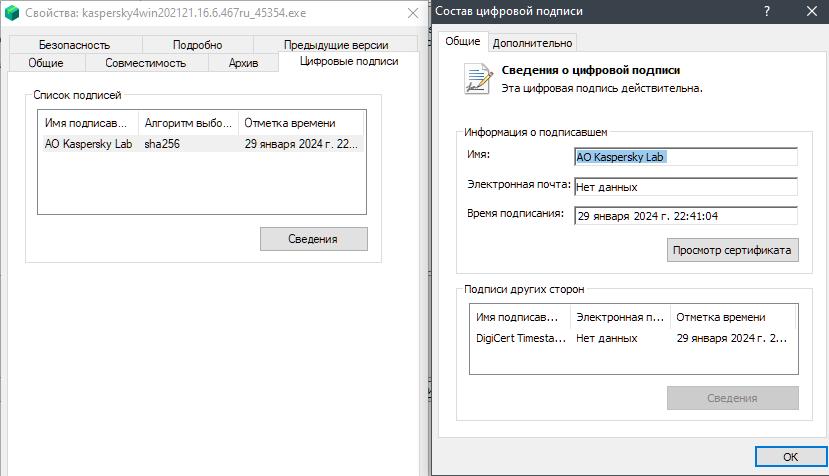The image size is (829, 476).
Task: Click the Kaspersky file icon in title bar
Action: click(x=14, y=12)
